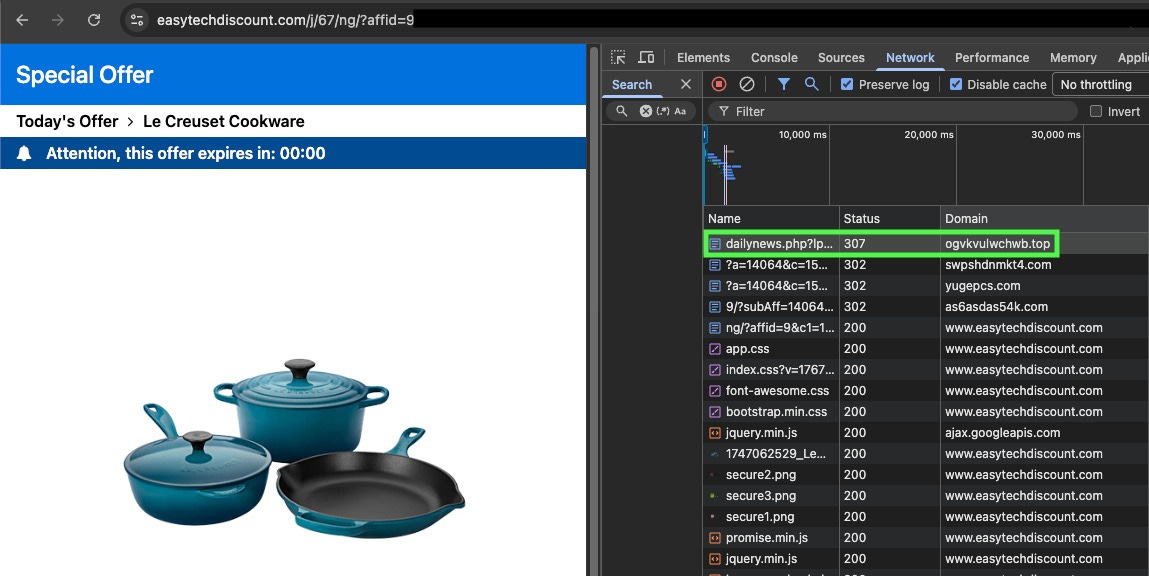Click image icon beside secure1.png
Screen dimensions: 1149x576
point(714,517)
